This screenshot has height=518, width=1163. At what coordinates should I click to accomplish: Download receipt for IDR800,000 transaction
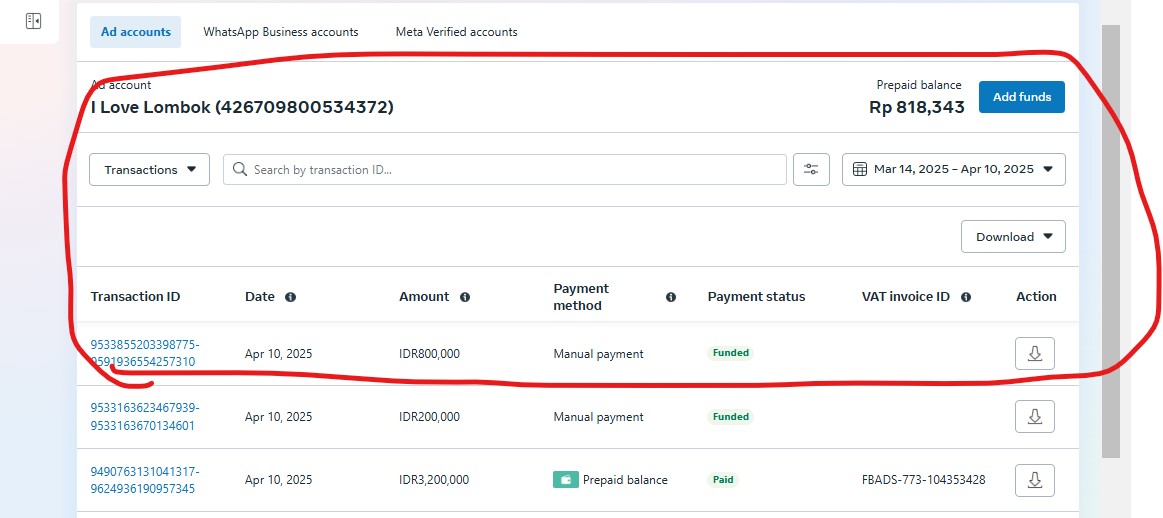tap(1035, 354)
